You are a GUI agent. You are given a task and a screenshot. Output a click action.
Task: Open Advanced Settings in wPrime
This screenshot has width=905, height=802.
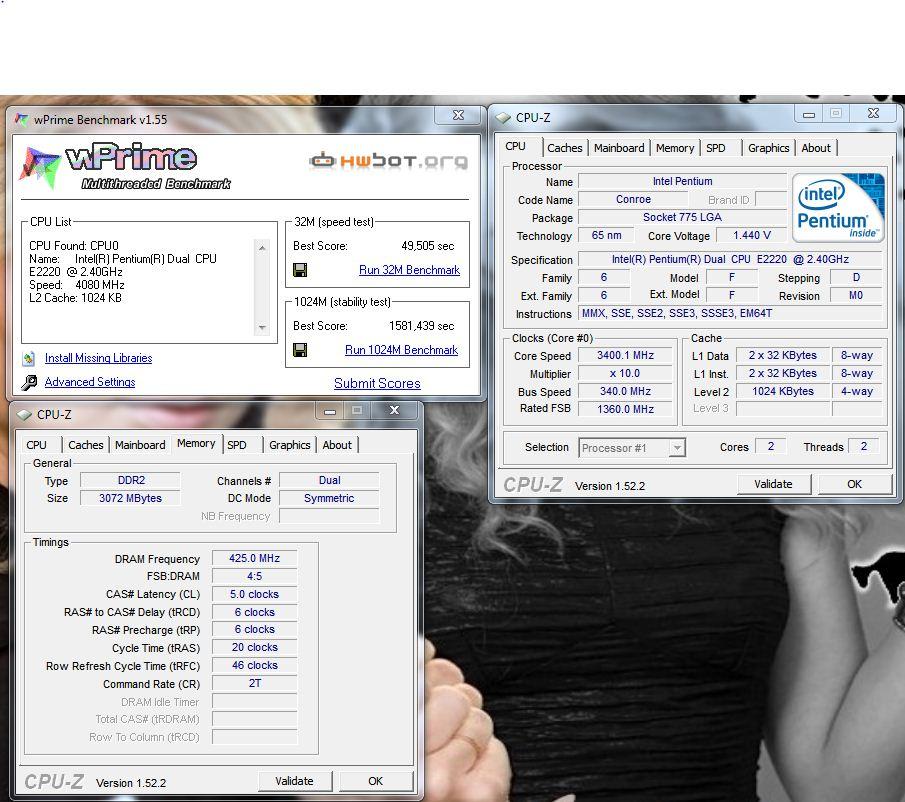point(90,382)
